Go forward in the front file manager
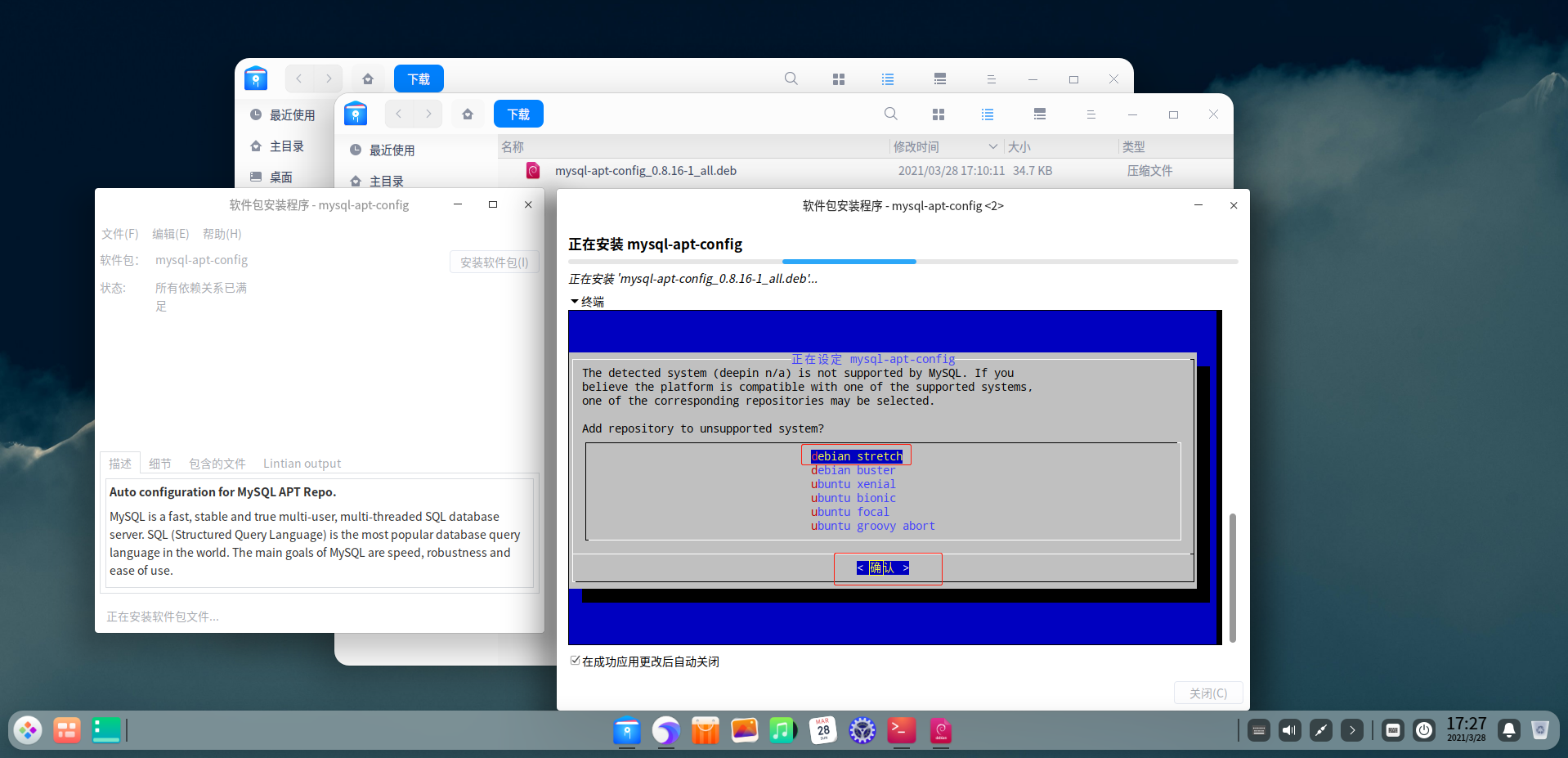Viewport: 1568px width, 758px height. click(428, 114)
